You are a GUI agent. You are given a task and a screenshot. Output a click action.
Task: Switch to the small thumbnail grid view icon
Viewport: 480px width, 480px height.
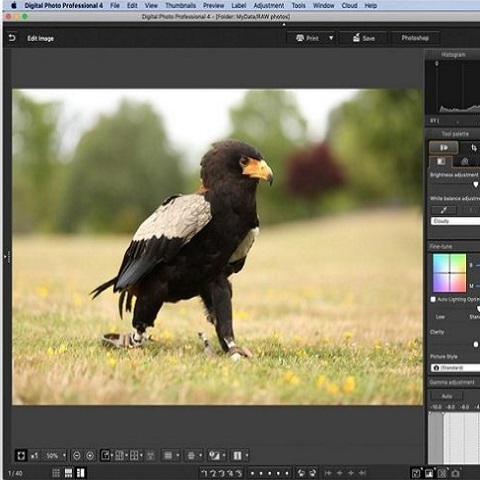pos(56,473)
